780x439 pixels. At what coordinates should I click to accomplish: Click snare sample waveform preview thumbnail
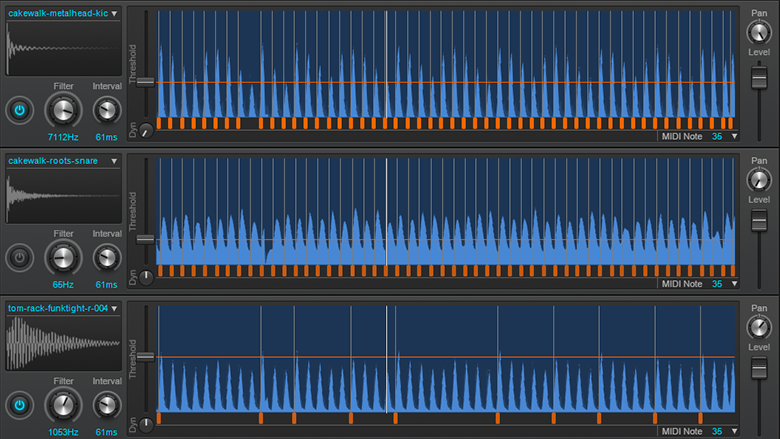pos(64,196)
